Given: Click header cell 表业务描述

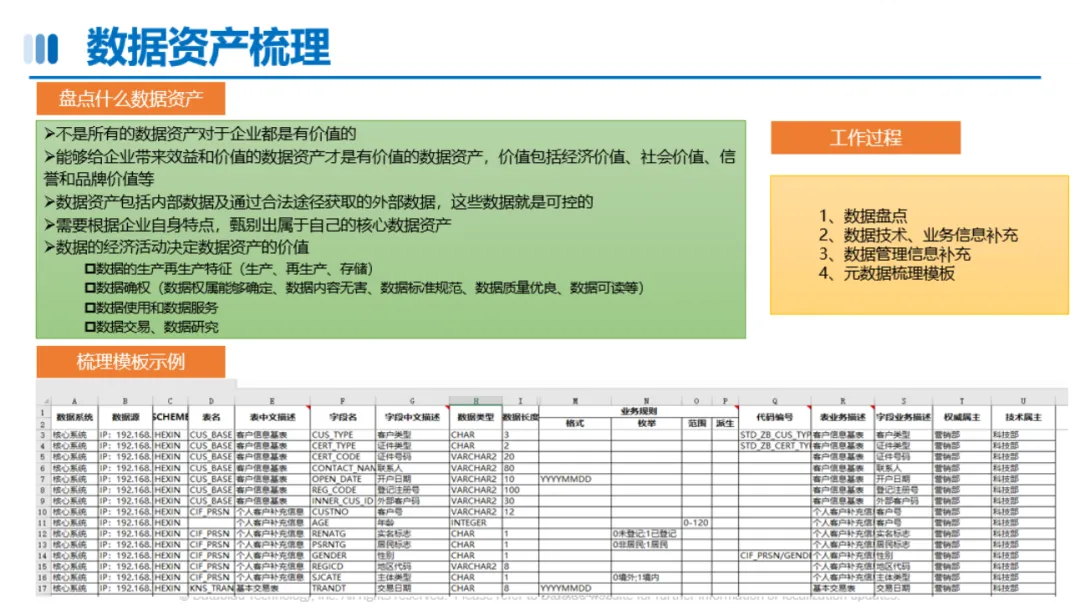Looking at the screenshot, I should (842, 417).
